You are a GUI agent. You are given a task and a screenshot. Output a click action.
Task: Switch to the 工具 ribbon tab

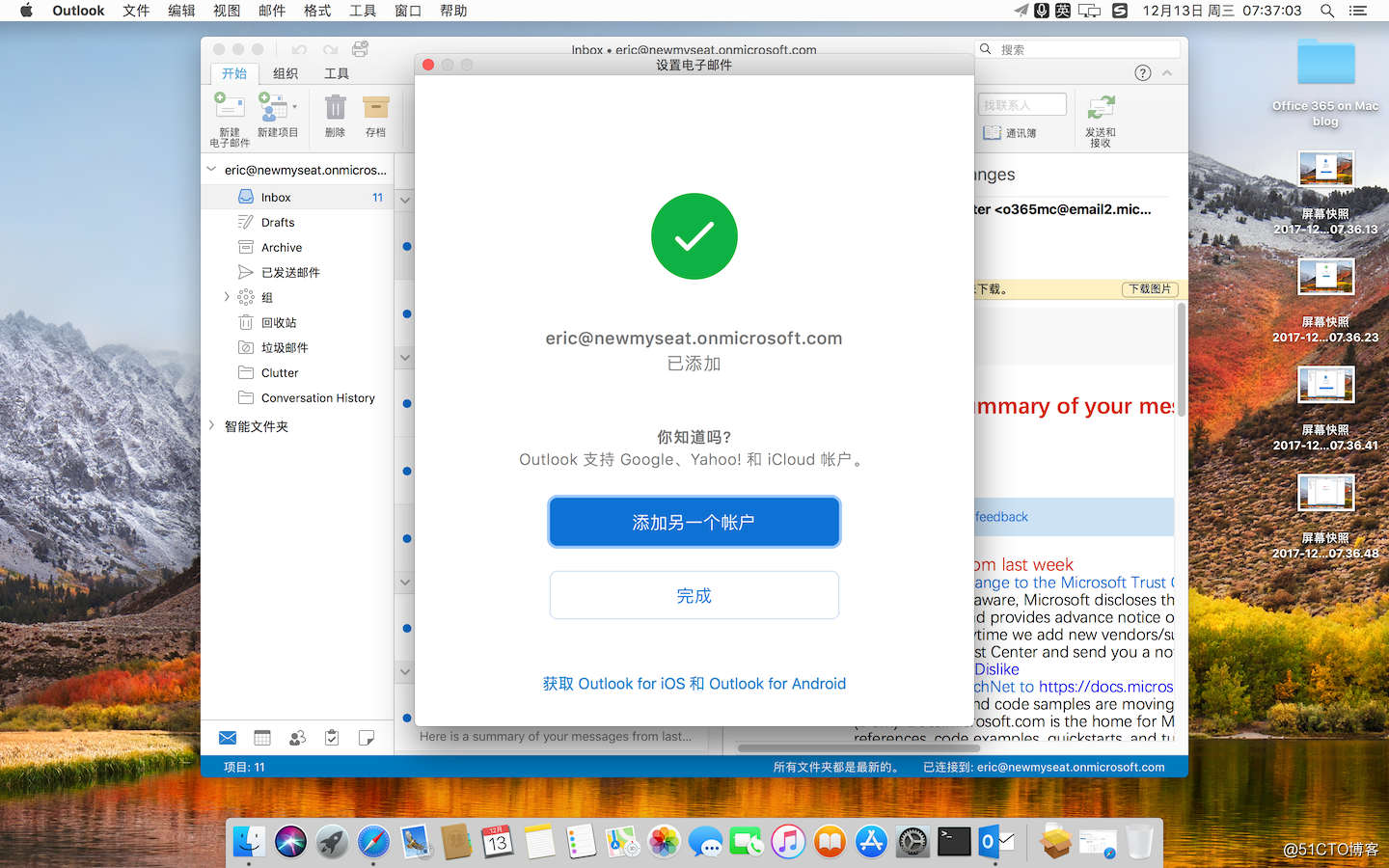point(337,73)
